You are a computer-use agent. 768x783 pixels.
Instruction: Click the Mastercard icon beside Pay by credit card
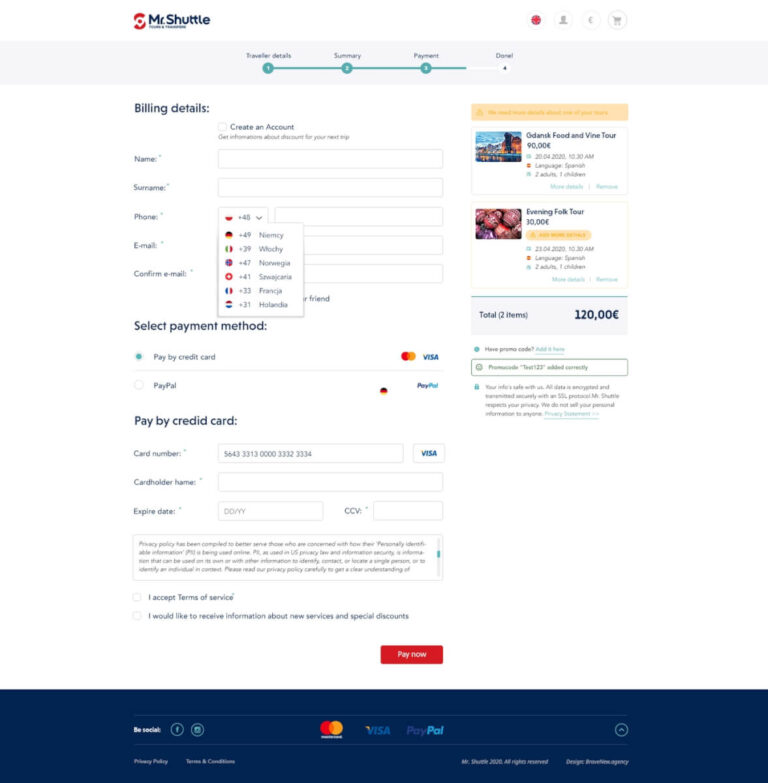[x=408, y=357]
